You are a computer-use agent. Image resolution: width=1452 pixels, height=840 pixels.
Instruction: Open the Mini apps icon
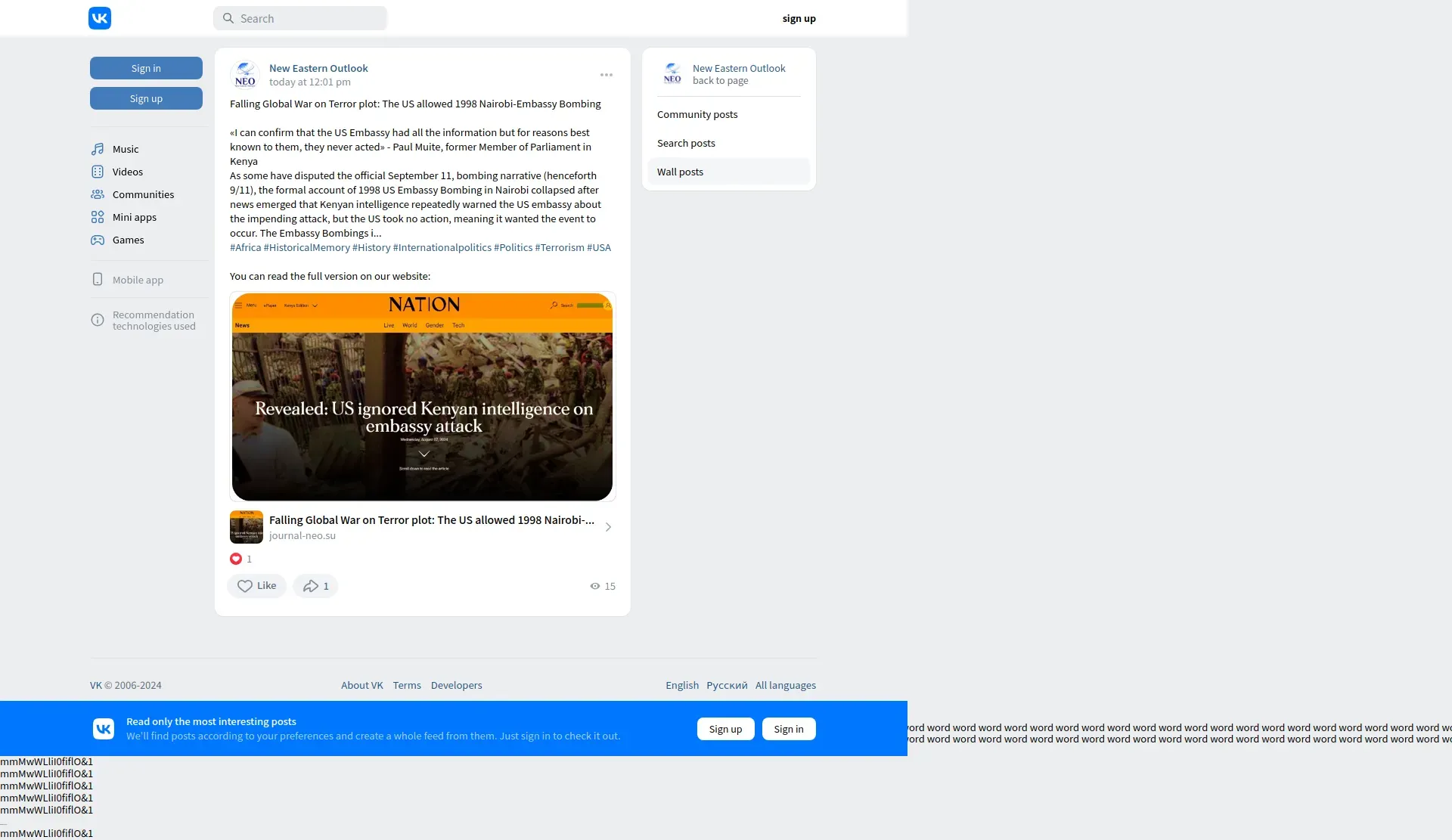[x=98, y=217]
